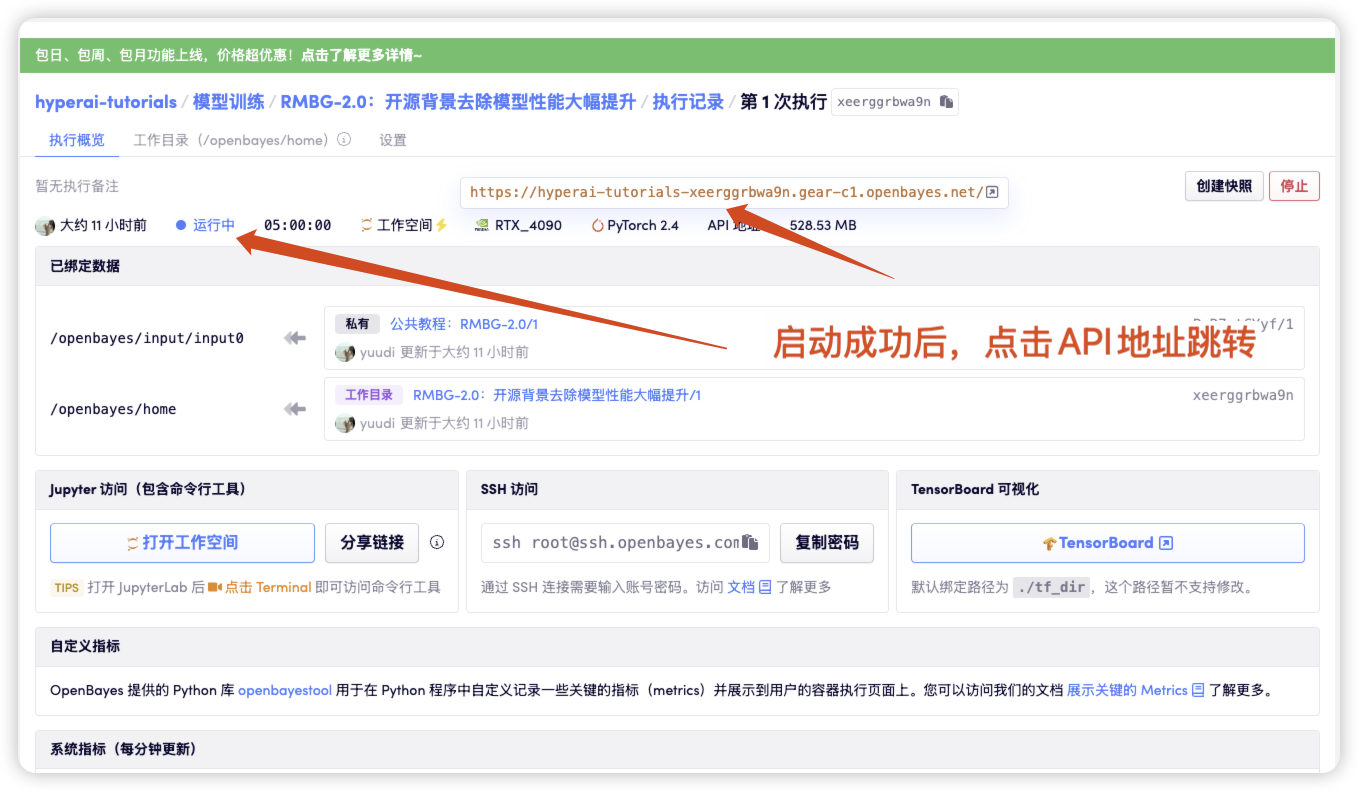Click the PyTorch 2.4 flame icon
This screenshot has height=791, width=1358.
tap(598, 226)
